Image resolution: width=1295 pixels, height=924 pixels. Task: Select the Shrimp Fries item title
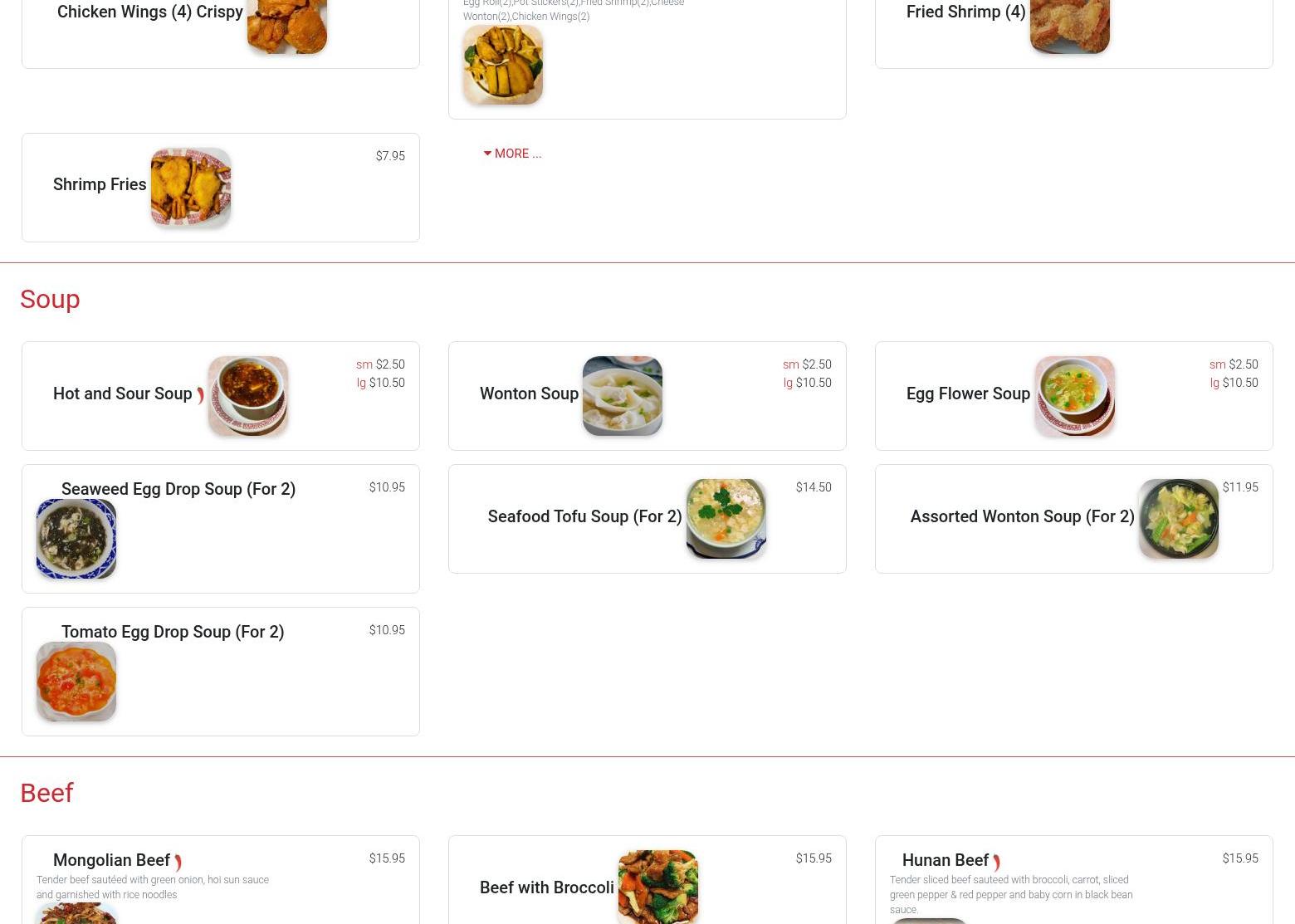(100, 184)
